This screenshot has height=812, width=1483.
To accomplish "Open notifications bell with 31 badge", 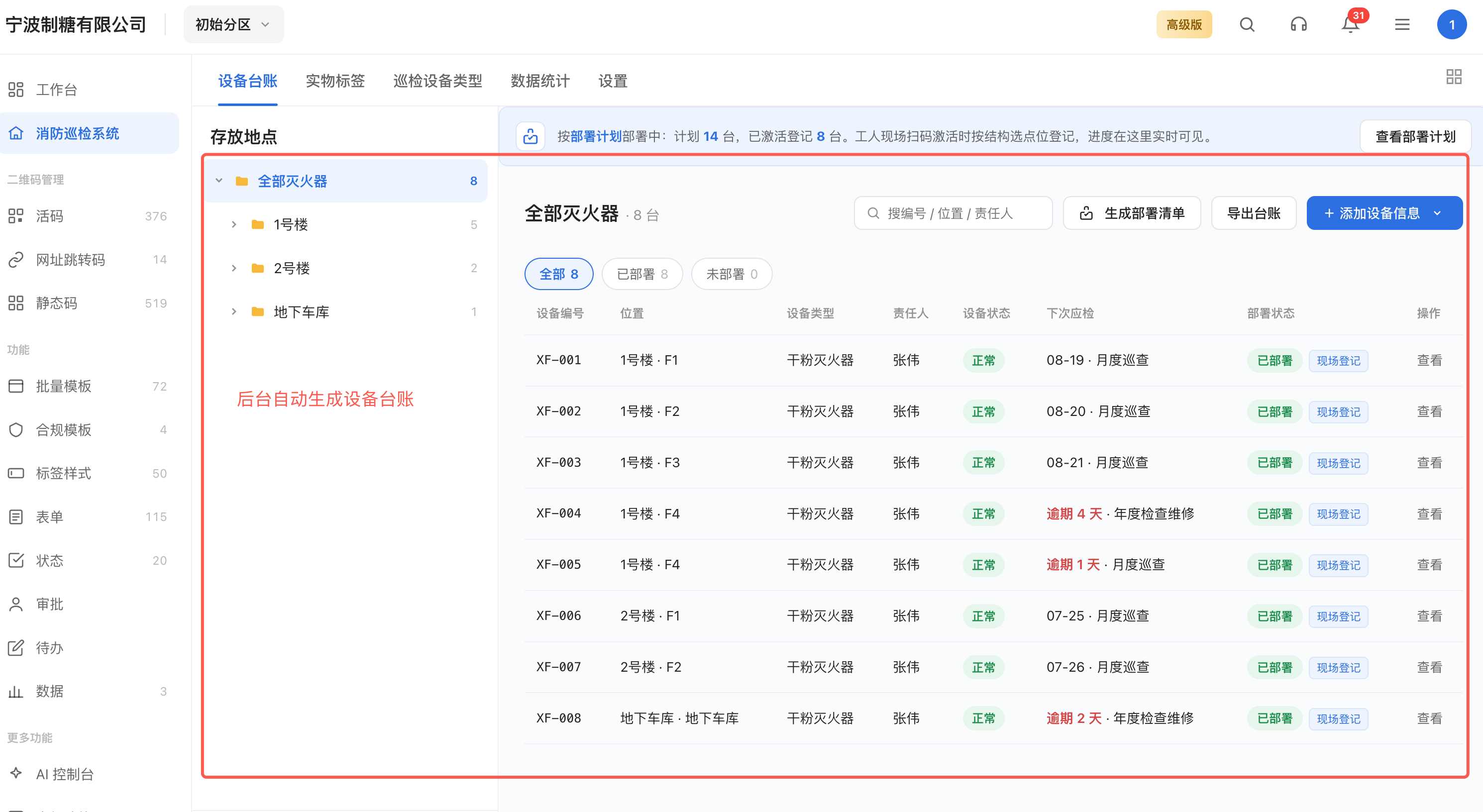I will pos(1350,25).
